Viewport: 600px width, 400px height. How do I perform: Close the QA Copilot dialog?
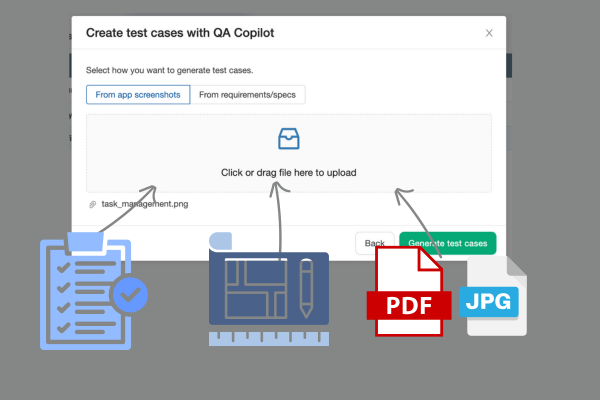pyautogui.click(x=489, y=33)
